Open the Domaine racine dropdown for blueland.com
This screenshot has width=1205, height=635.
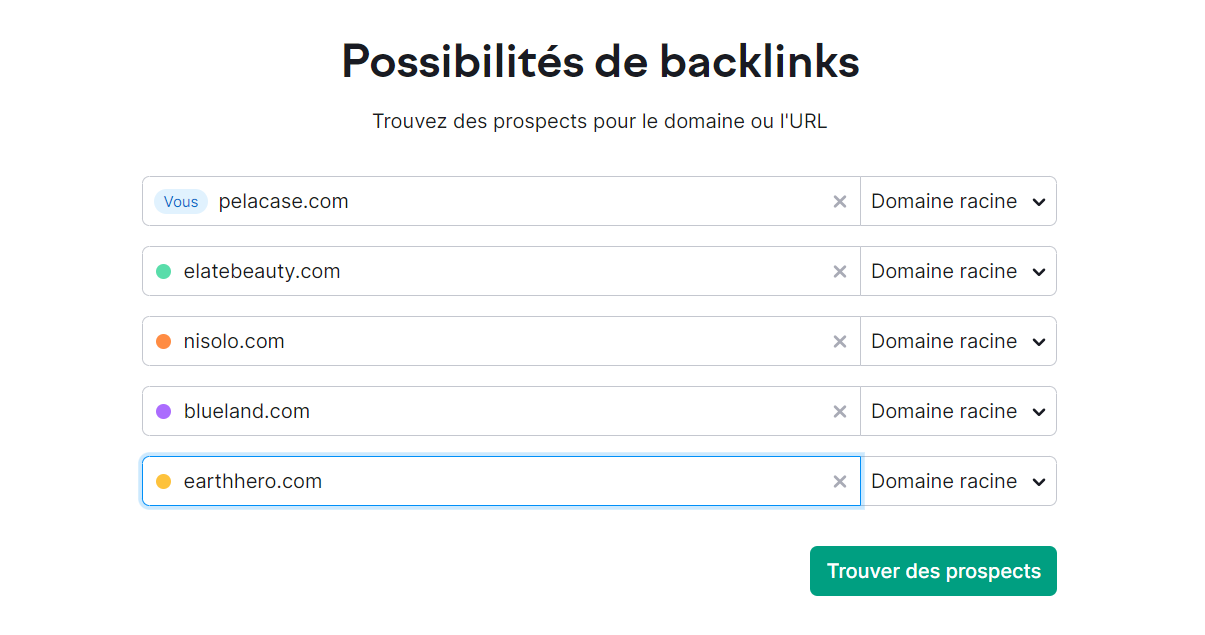(x=958, y=411)
